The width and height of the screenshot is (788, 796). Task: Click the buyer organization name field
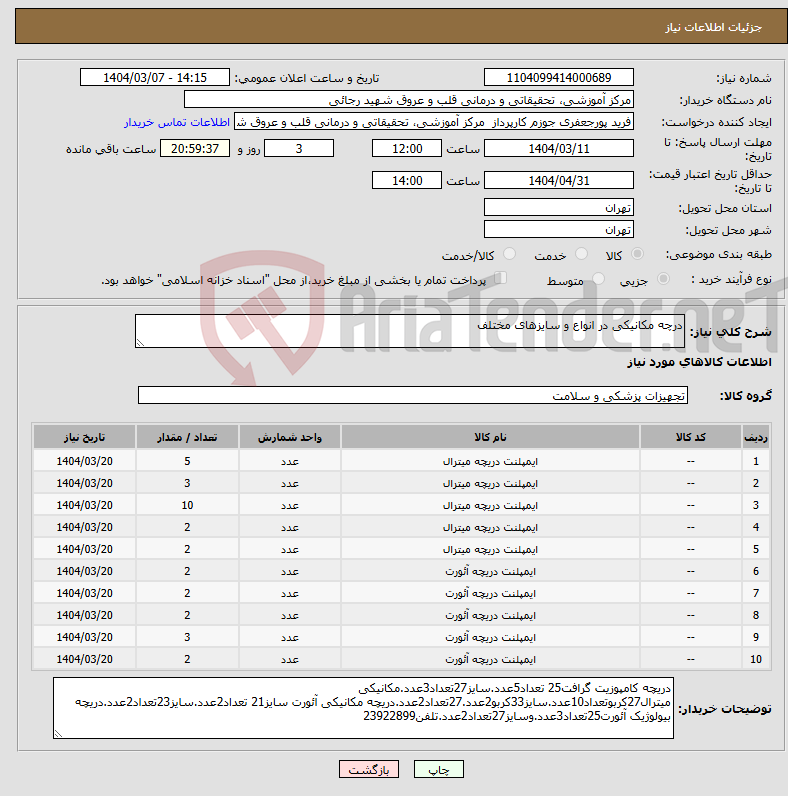(409, 100)
